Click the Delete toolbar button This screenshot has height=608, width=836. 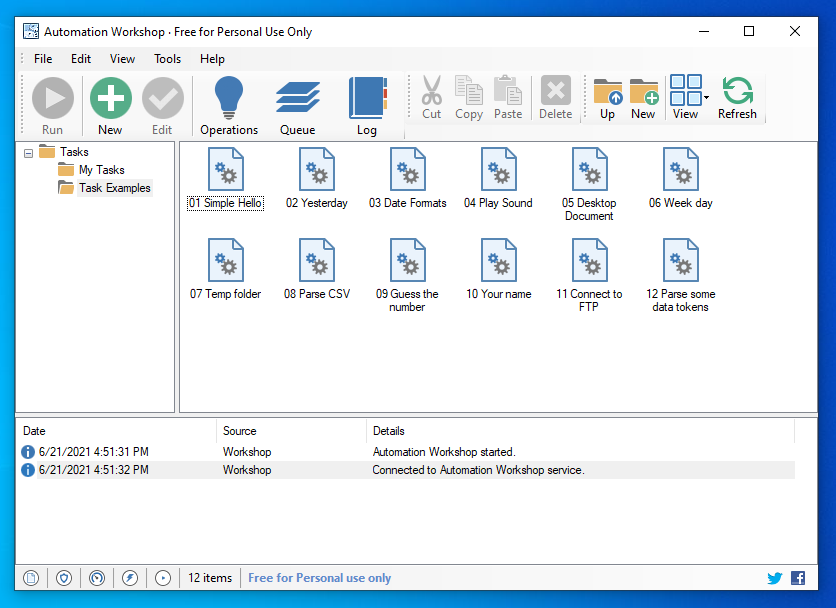click(x=556, y=98)
